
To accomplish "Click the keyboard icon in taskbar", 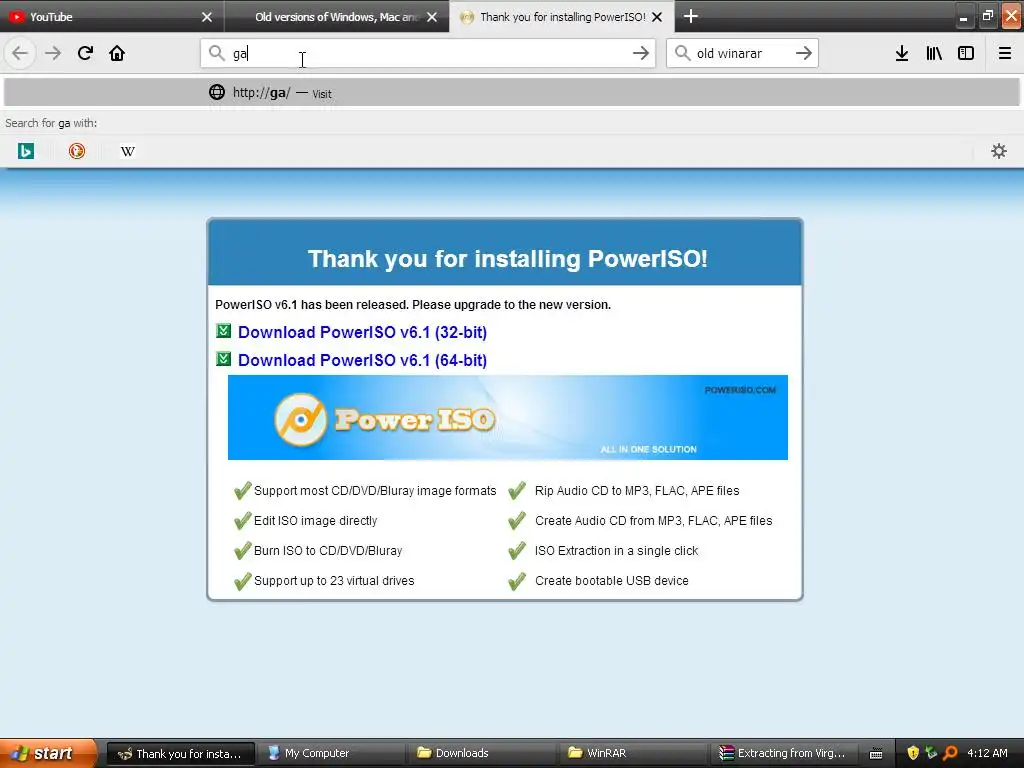I will 876,754.
